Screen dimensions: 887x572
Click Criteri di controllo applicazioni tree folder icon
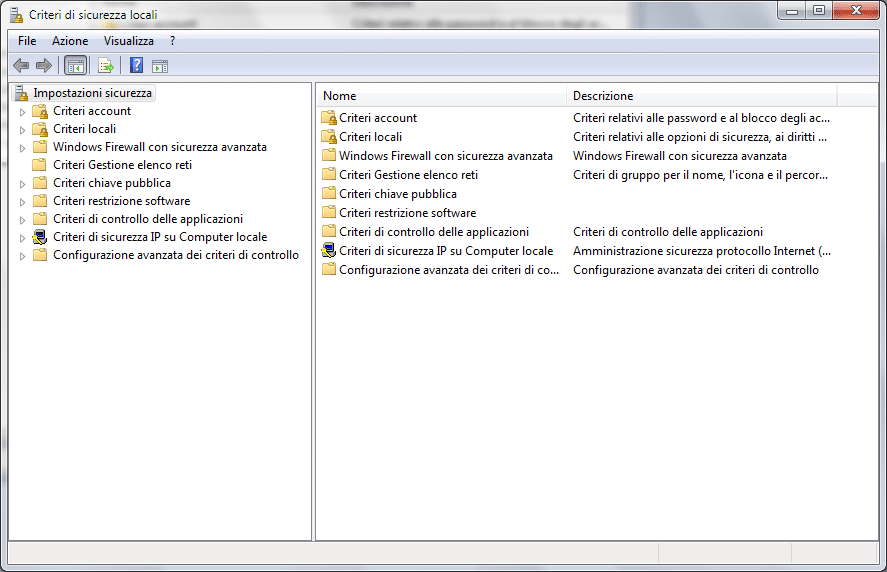tap(40, 219)
